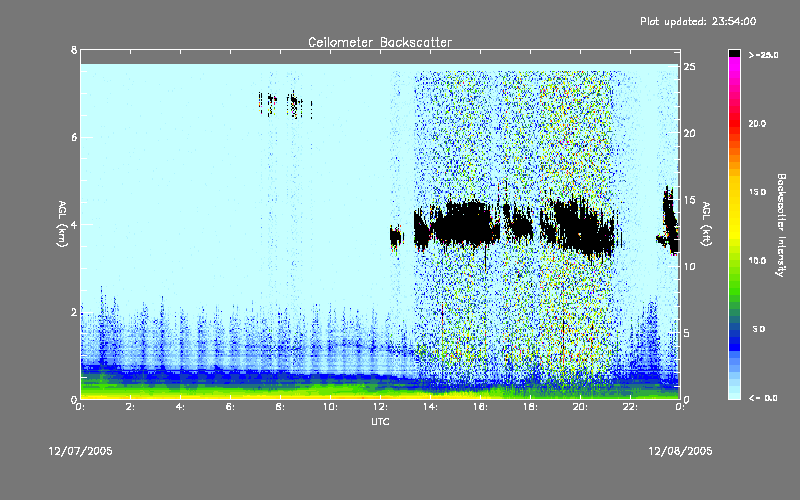Click the '20' tick on the kft axis
The height and width of the screenshot is (500, 800).
point(689,133)
